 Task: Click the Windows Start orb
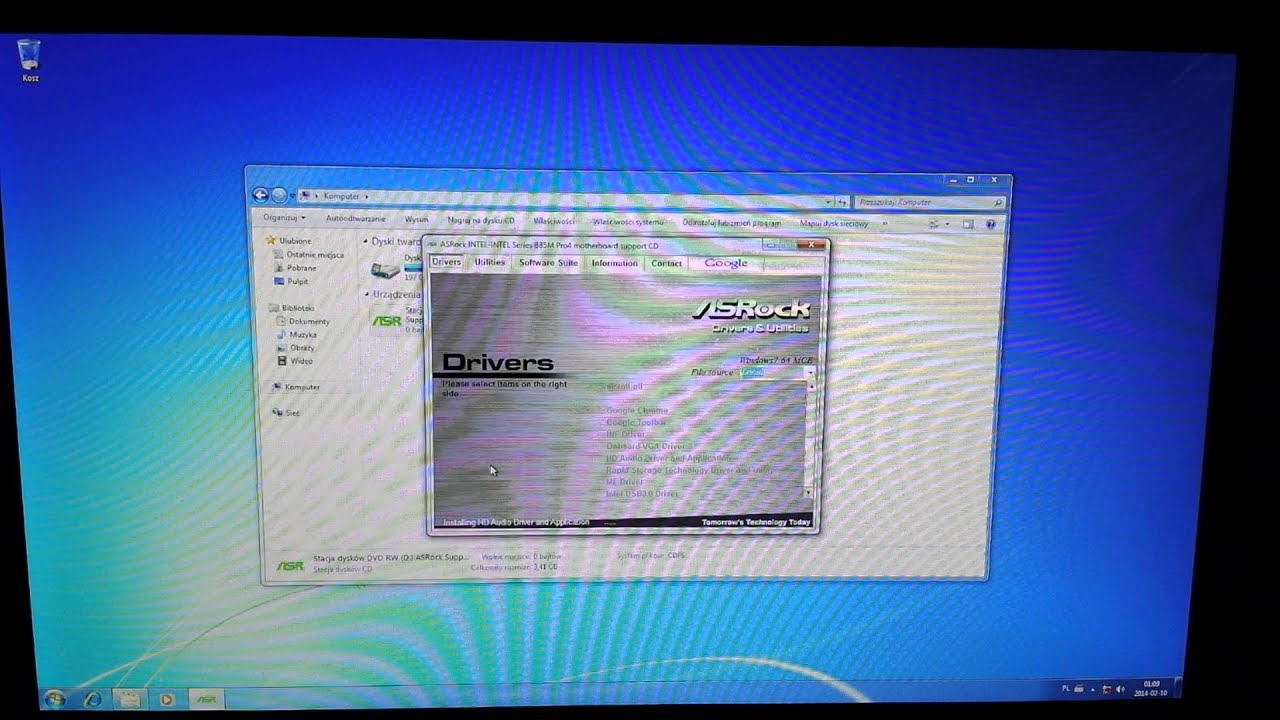click(55, 698)
